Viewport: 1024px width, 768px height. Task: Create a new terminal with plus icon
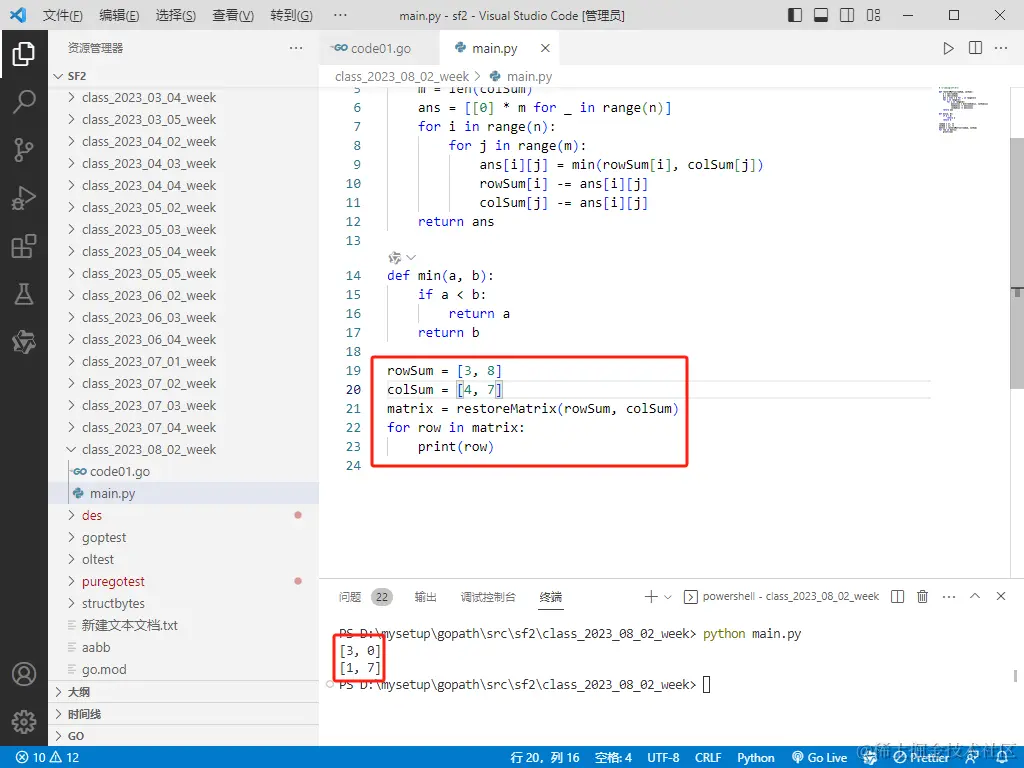(x=650, y=596)
